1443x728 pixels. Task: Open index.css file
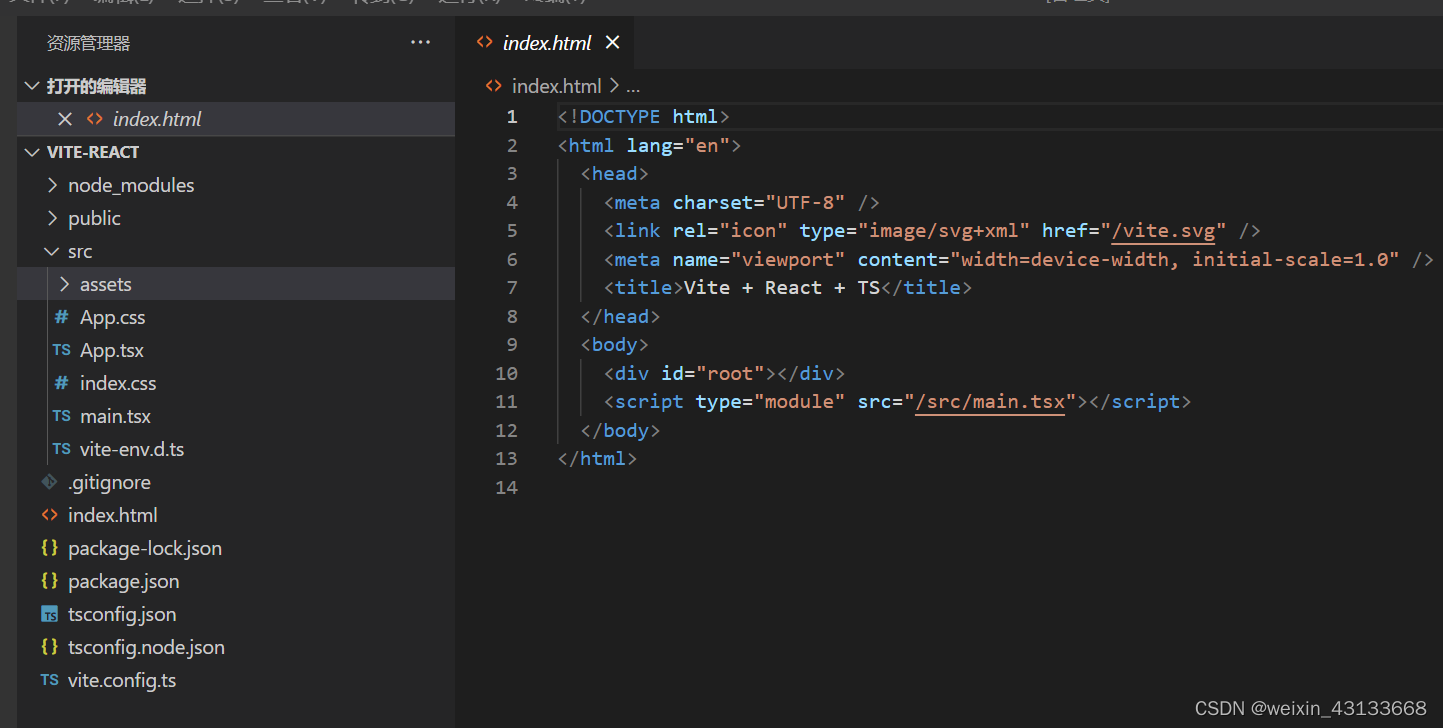coord(118,383)
